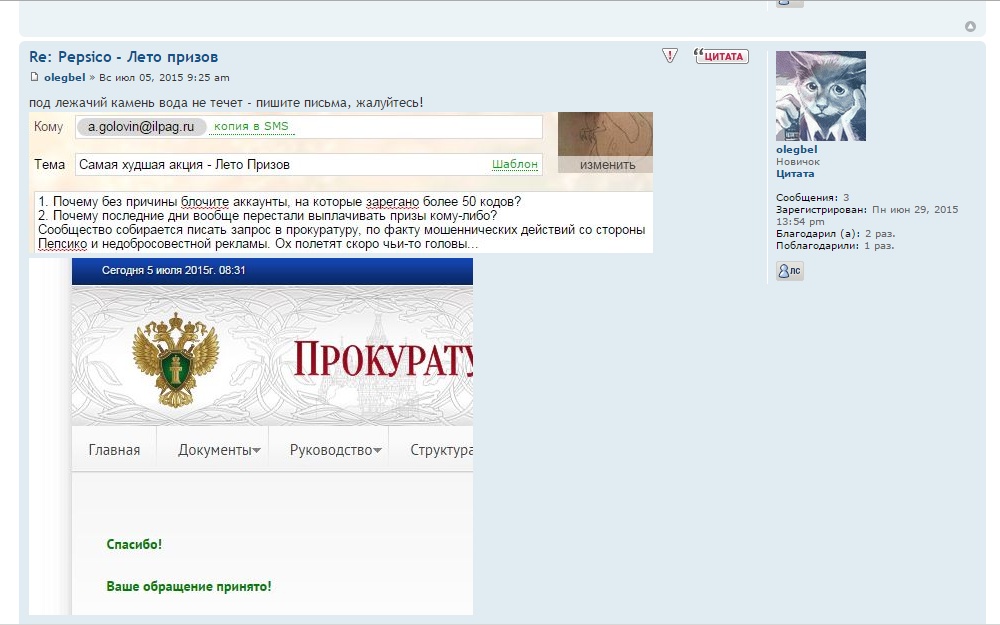Click the report post exclamation icon
This screenshot has height=625, width=1000.
pyautogui.click(x=670, y=56)
